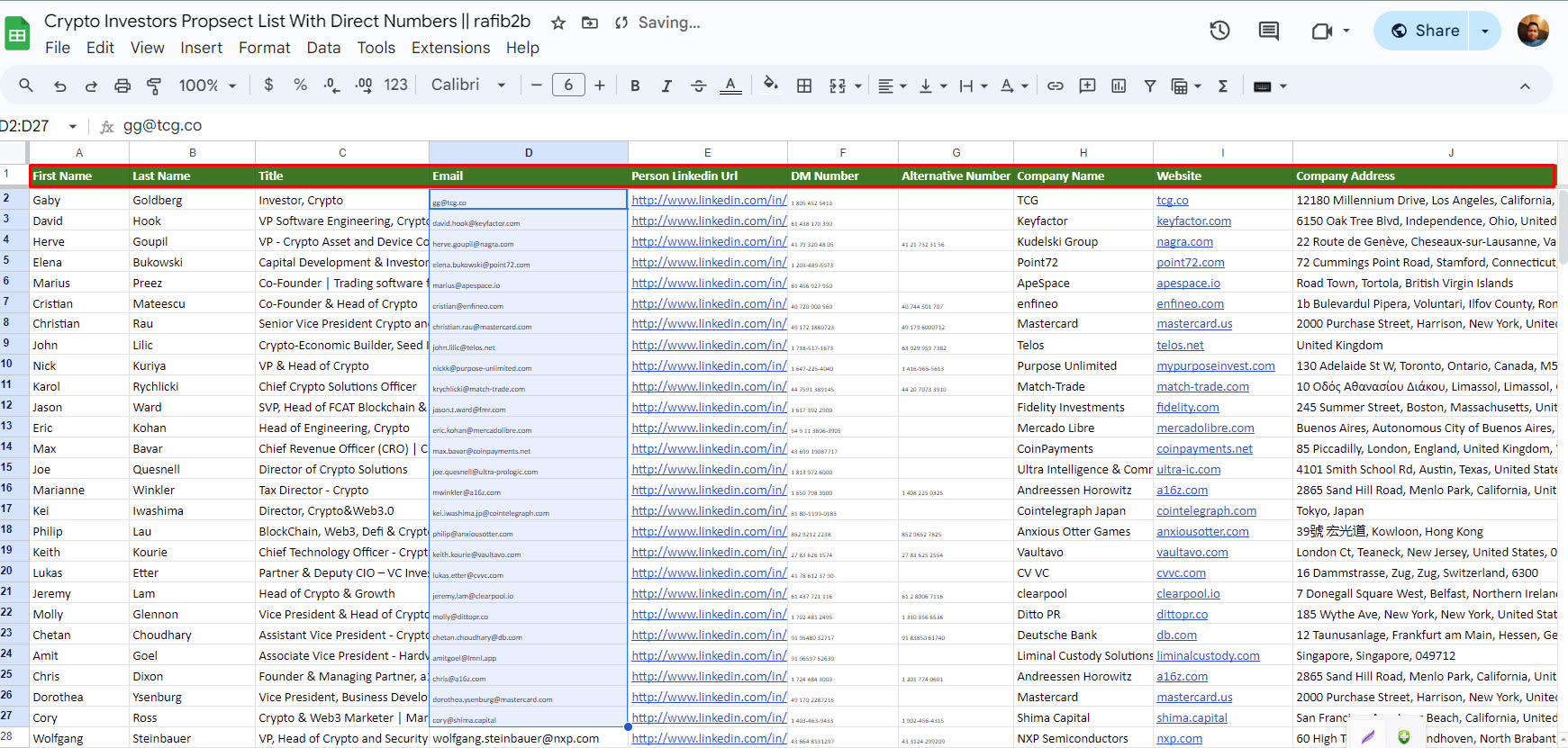Open the Help menu
1568x748 pixels.
(522, 48)
